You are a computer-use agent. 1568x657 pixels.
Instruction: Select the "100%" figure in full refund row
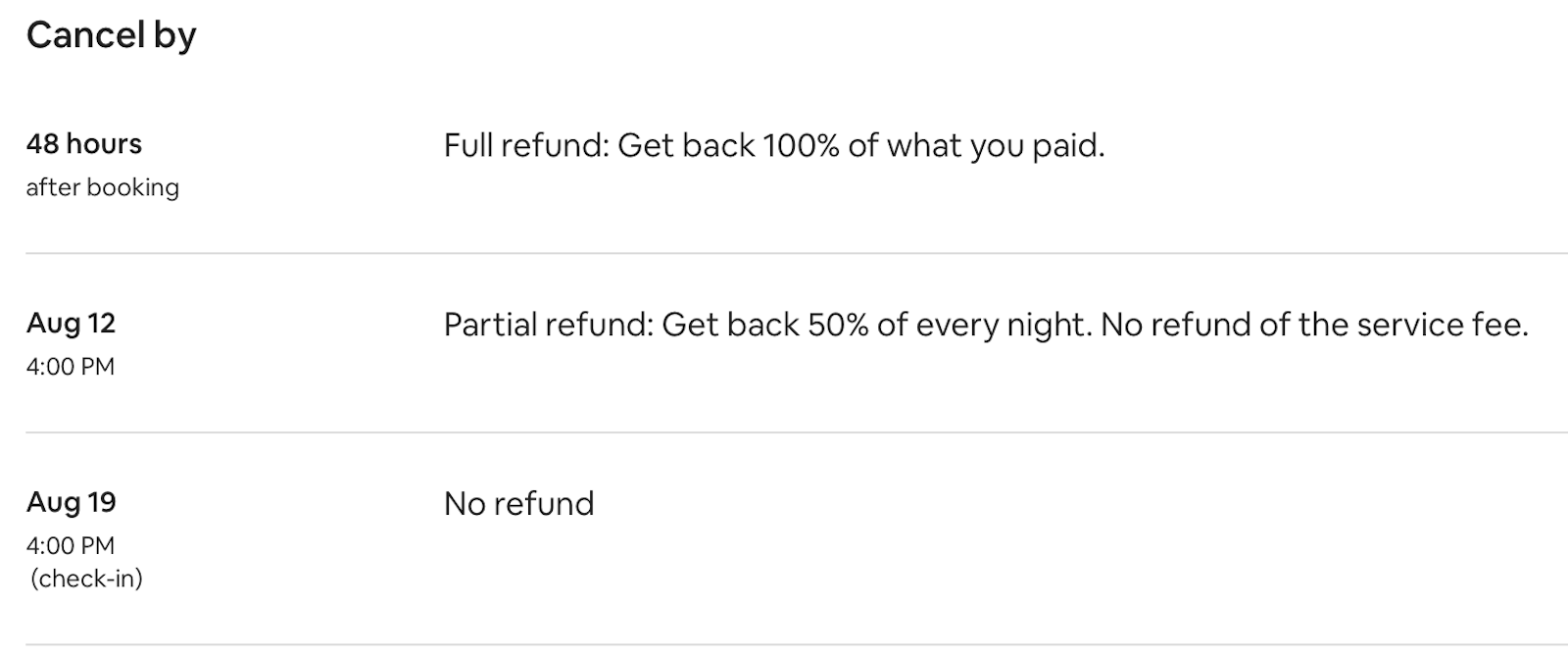pos(801,146)
